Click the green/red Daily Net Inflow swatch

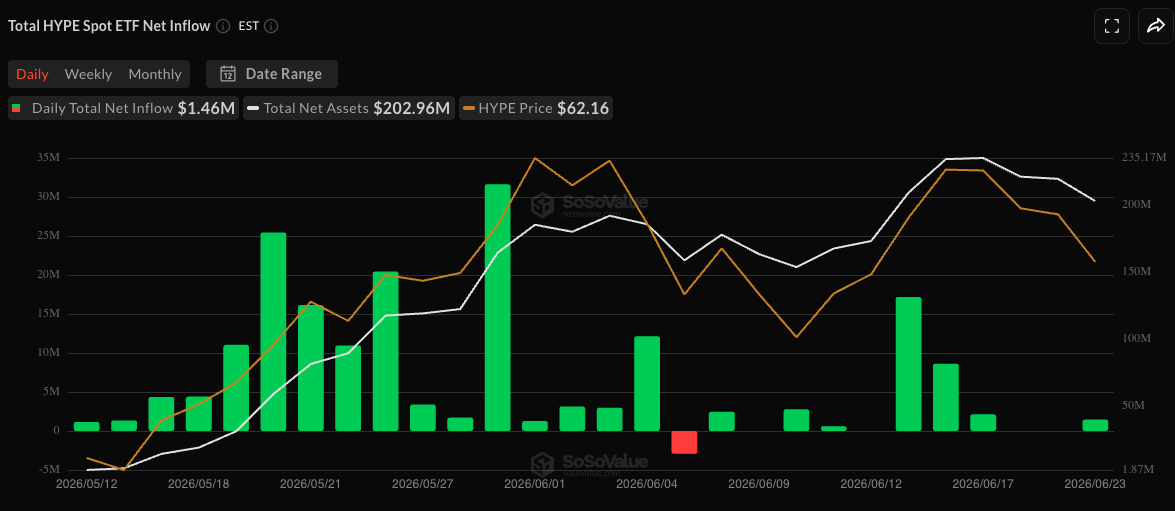[x=16, y=109]
